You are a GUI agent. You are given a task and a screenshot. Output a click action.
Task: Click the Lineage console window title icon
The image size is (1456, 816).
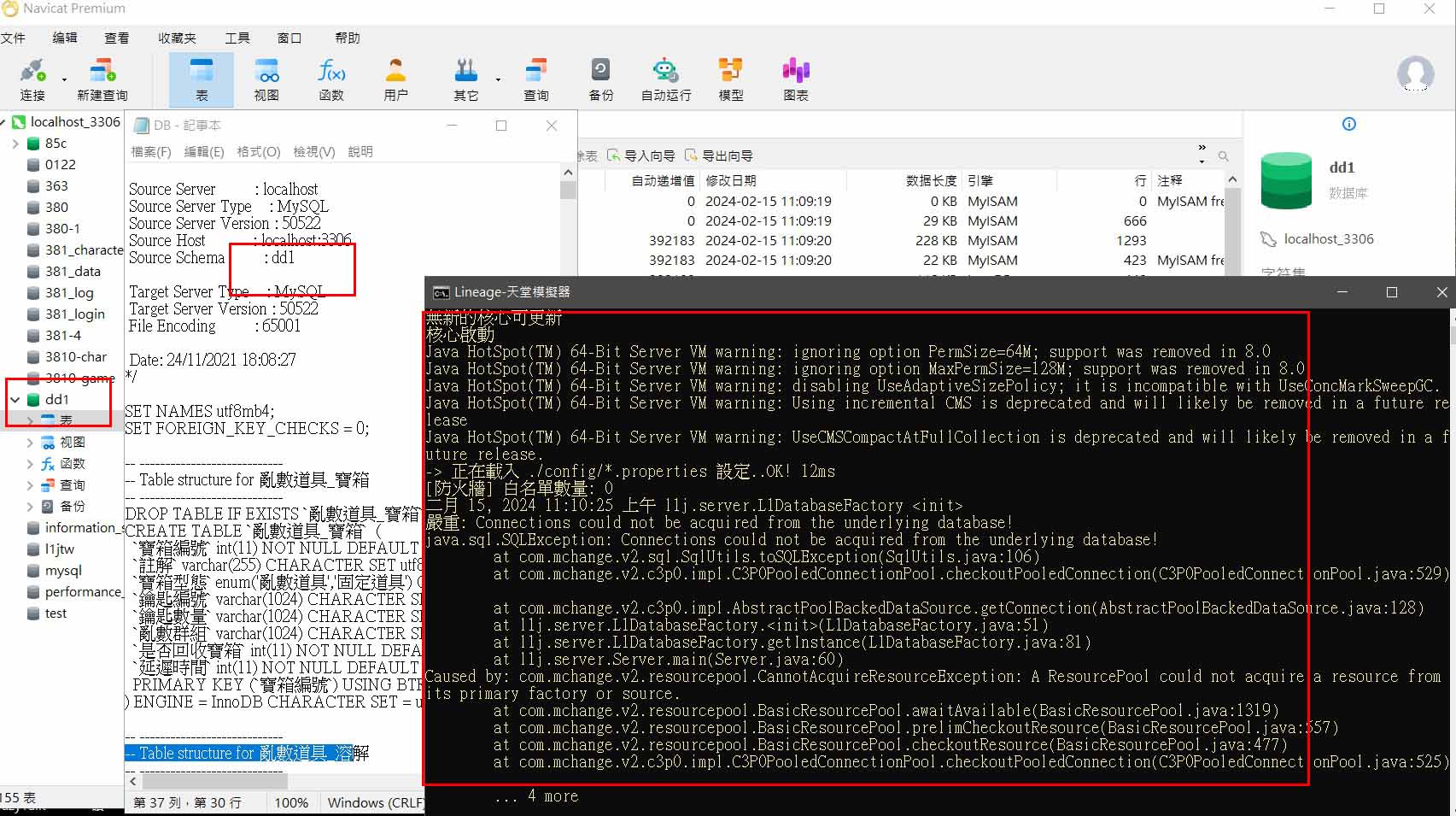click(441, 292)
